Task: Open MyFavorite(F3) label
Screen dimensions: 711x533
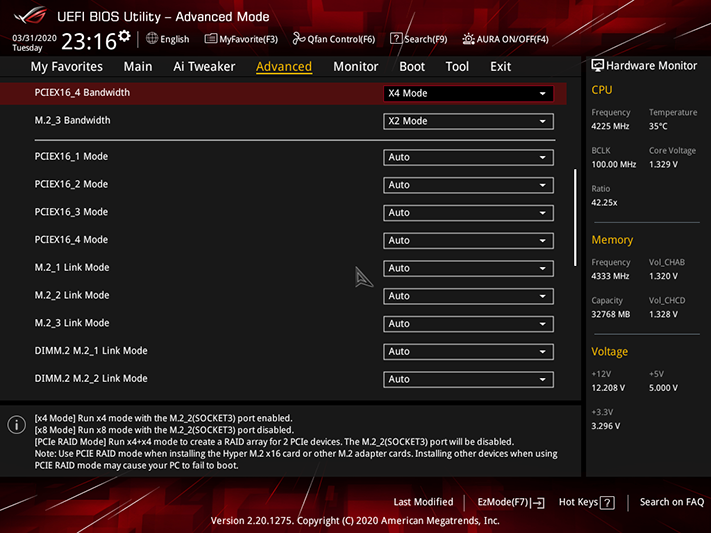Action: [x=248, y=39]
